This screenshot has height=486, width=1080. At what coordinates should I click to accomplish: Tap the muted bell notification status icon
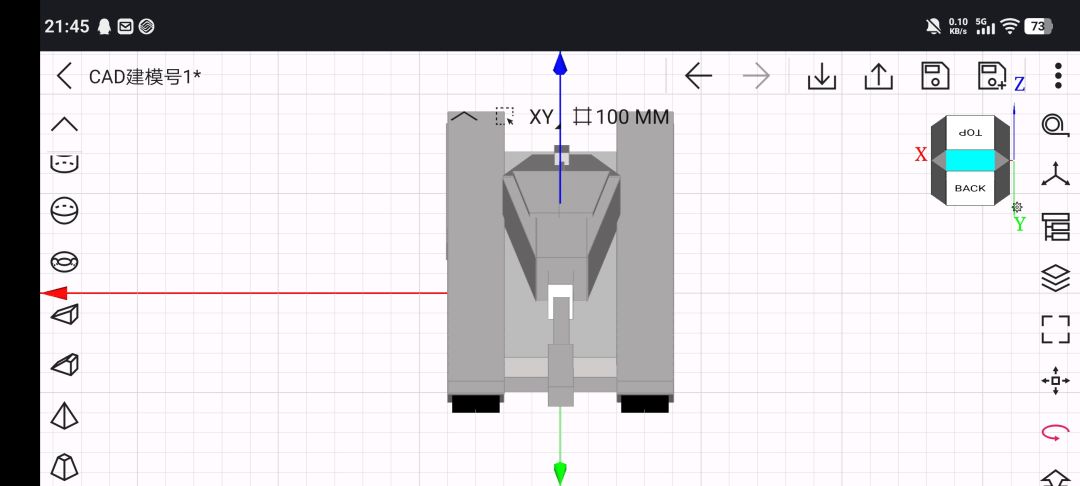(x=934, y=26)
